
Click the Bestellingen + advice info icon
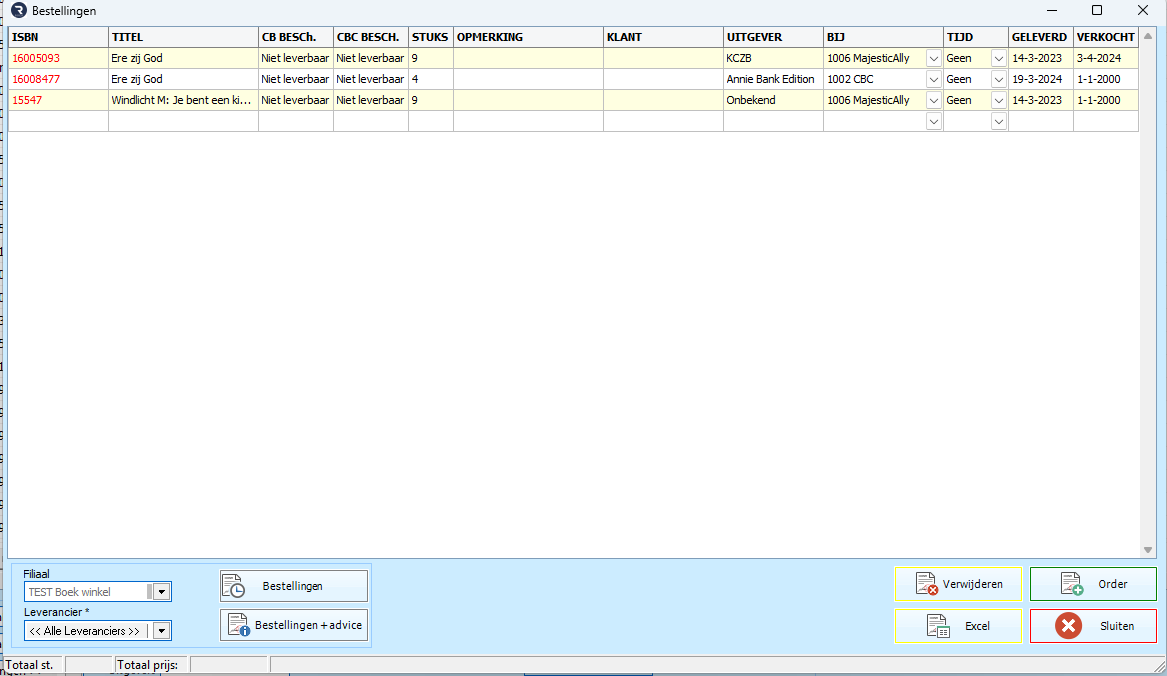(x=238, y=625)
